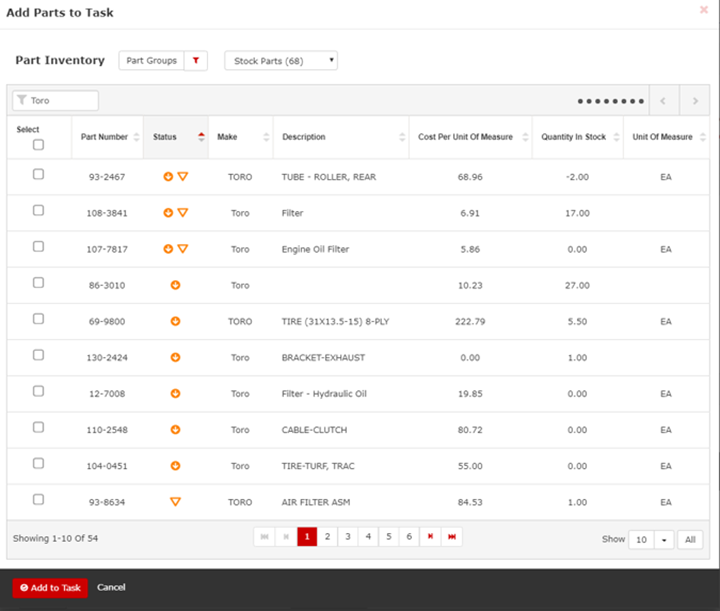Close the Add Parts to Task dialog

point(704,9)
